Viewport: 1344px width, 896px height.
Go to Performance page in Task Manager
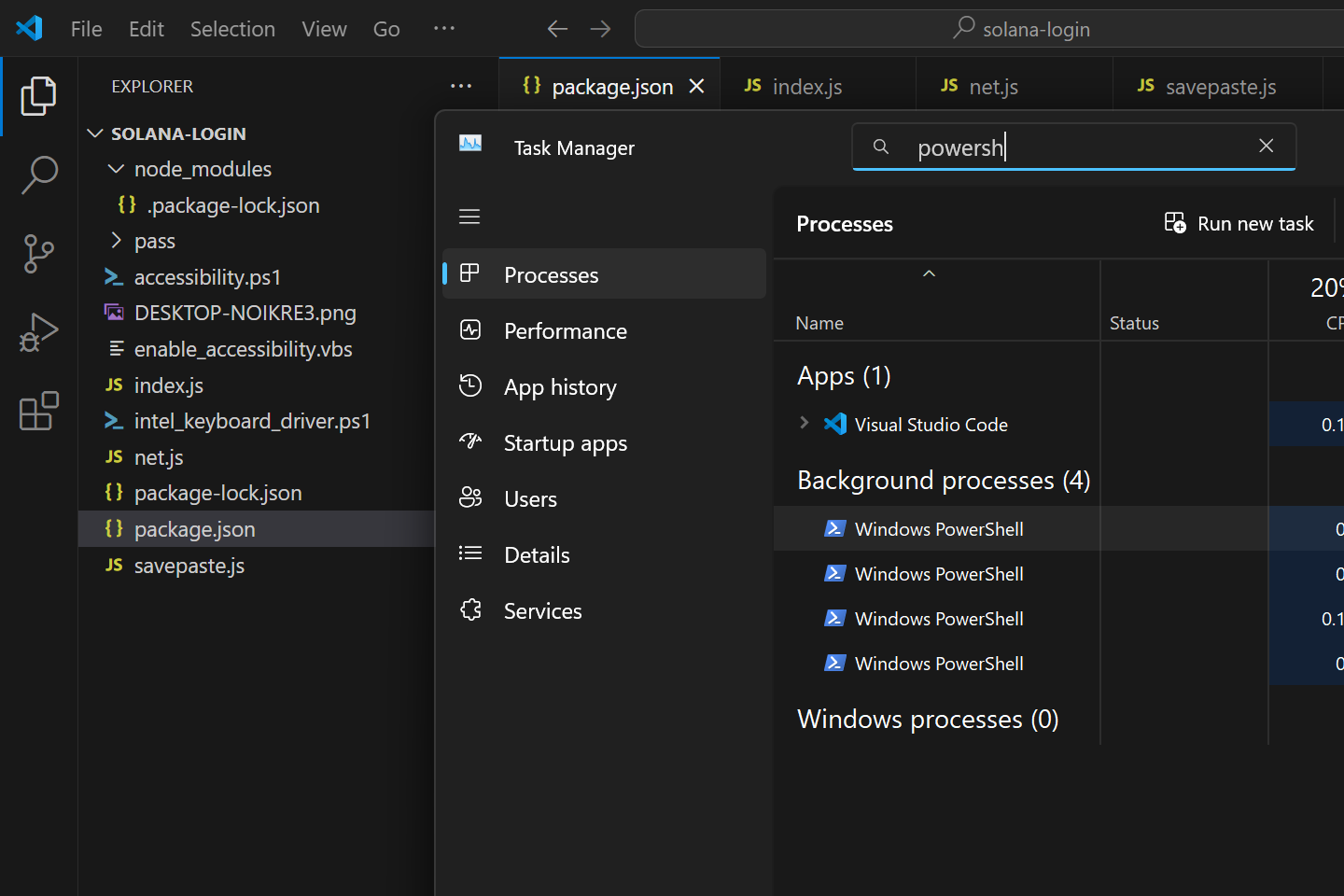coord(565,331)
